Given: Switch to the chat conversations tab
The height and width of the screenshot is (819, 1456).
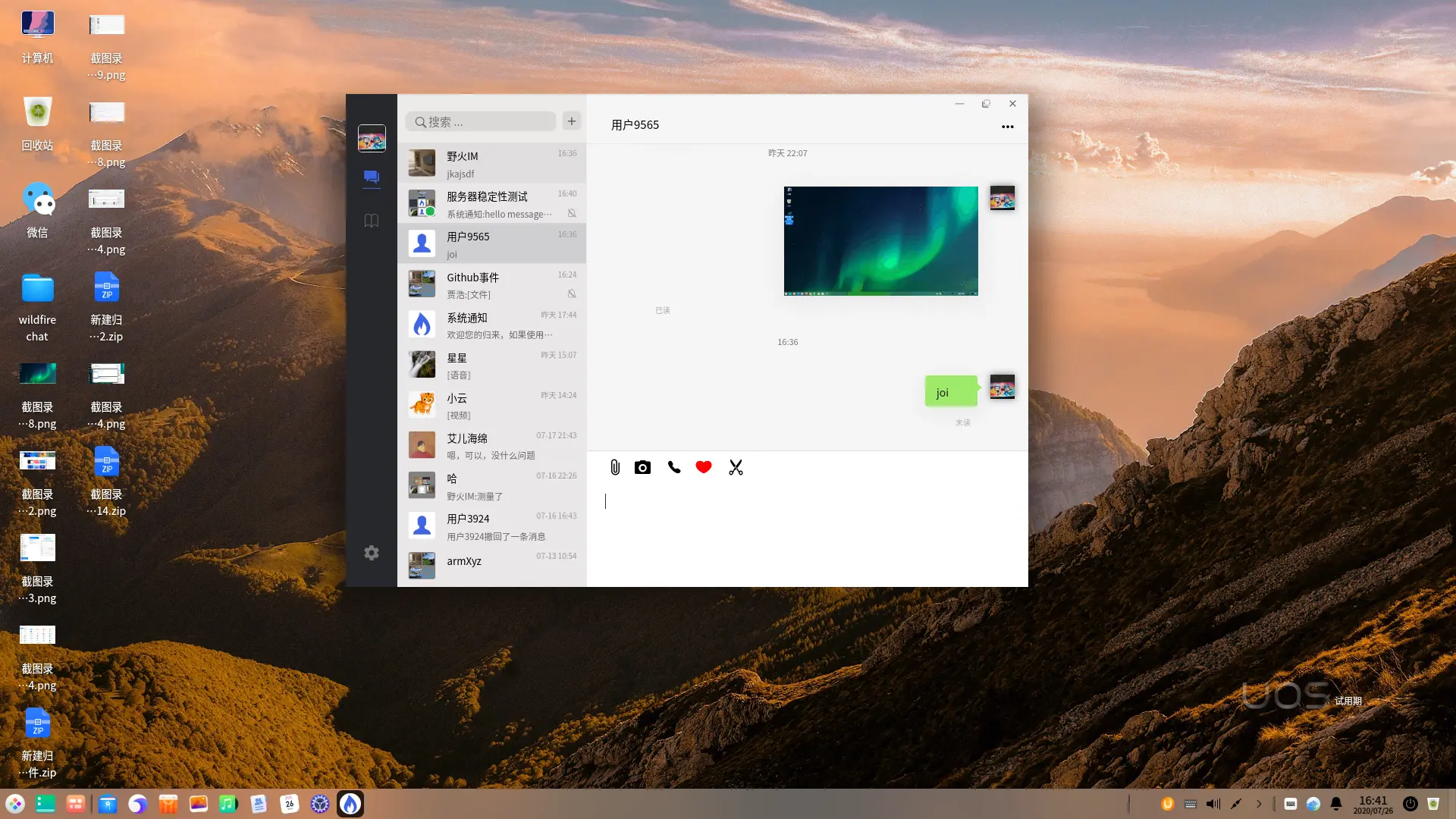Looking at the screenshot, I should coord(371,177).
